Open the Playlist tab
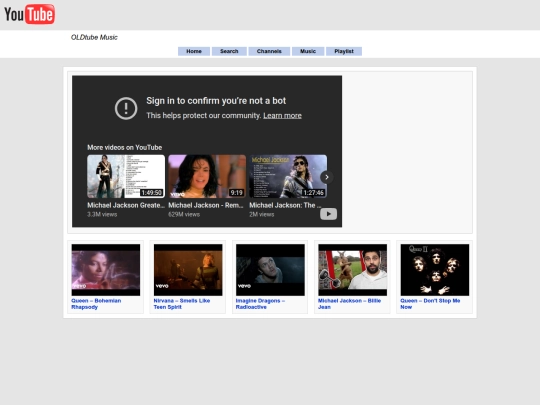 (344, 51)
